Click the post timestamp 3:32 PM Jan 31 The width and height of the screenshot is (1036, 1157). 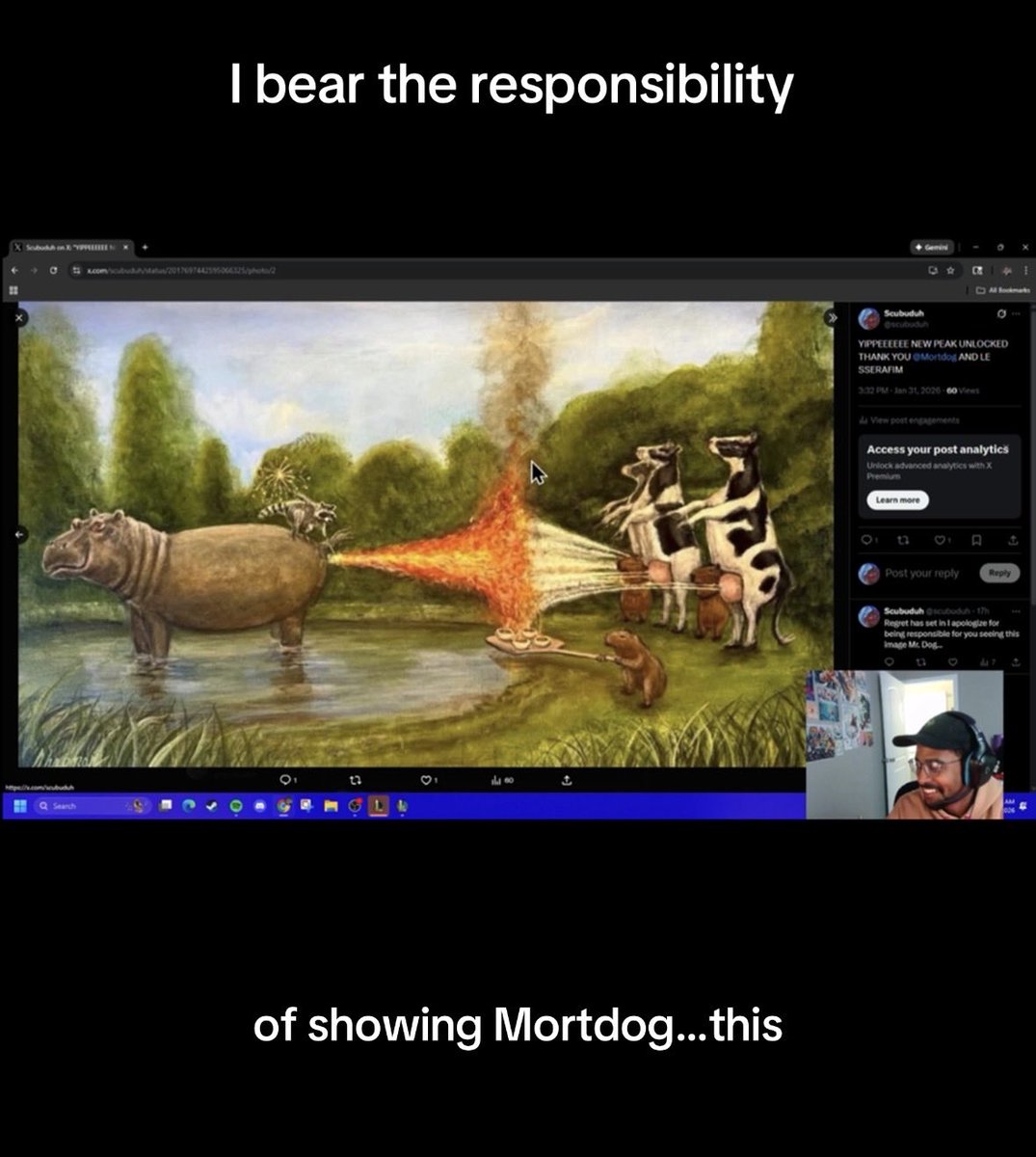tap(899, 390)
